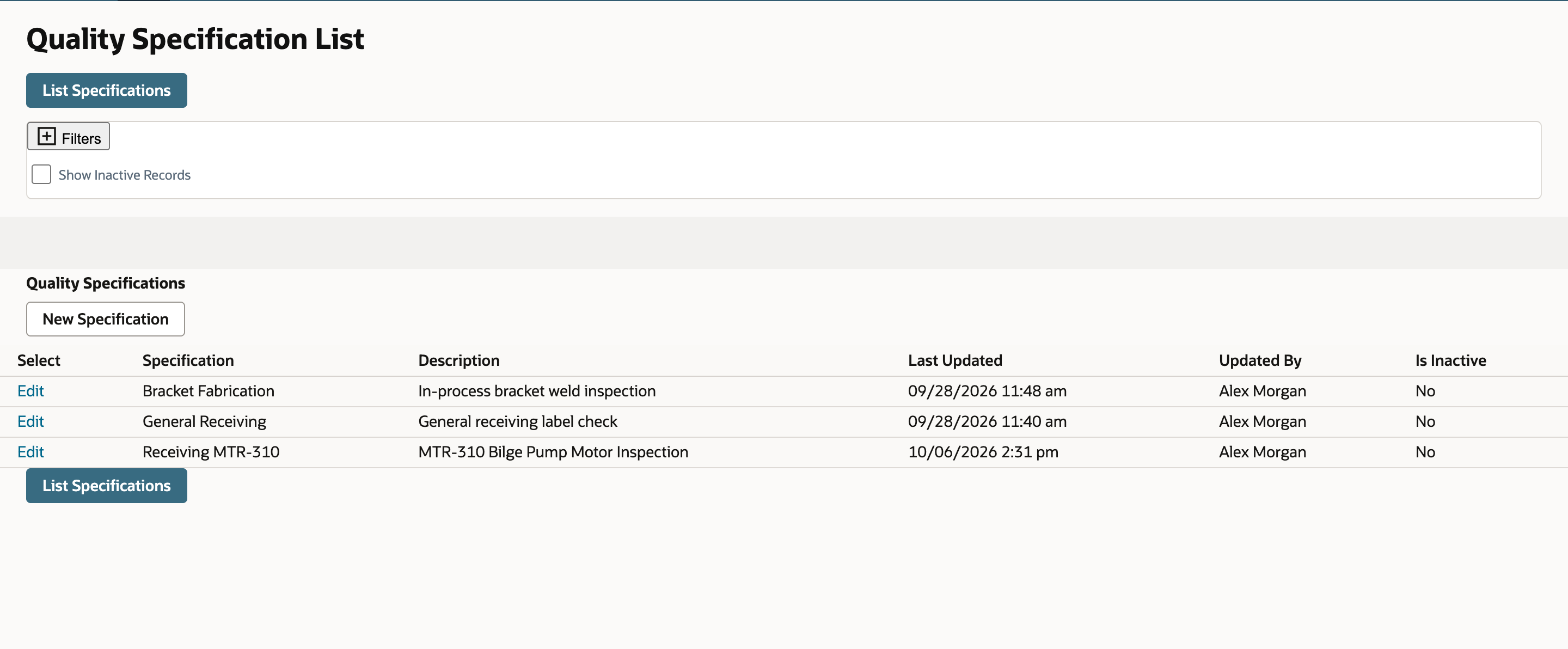Click General receiving label check description
The image size is (1568, 649).
[517, 421]
